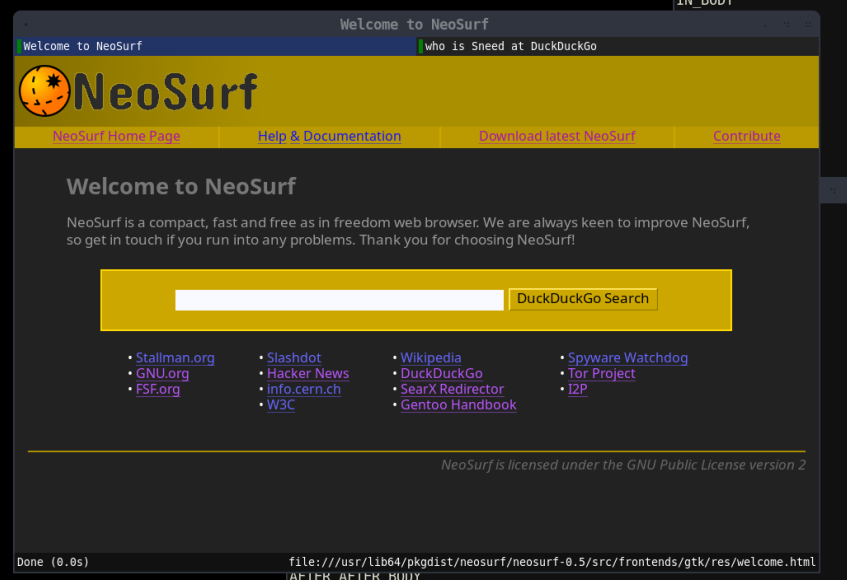
Task: Click the intro paragraph about NeoSurf browser
Action: (x=408, y=231)
